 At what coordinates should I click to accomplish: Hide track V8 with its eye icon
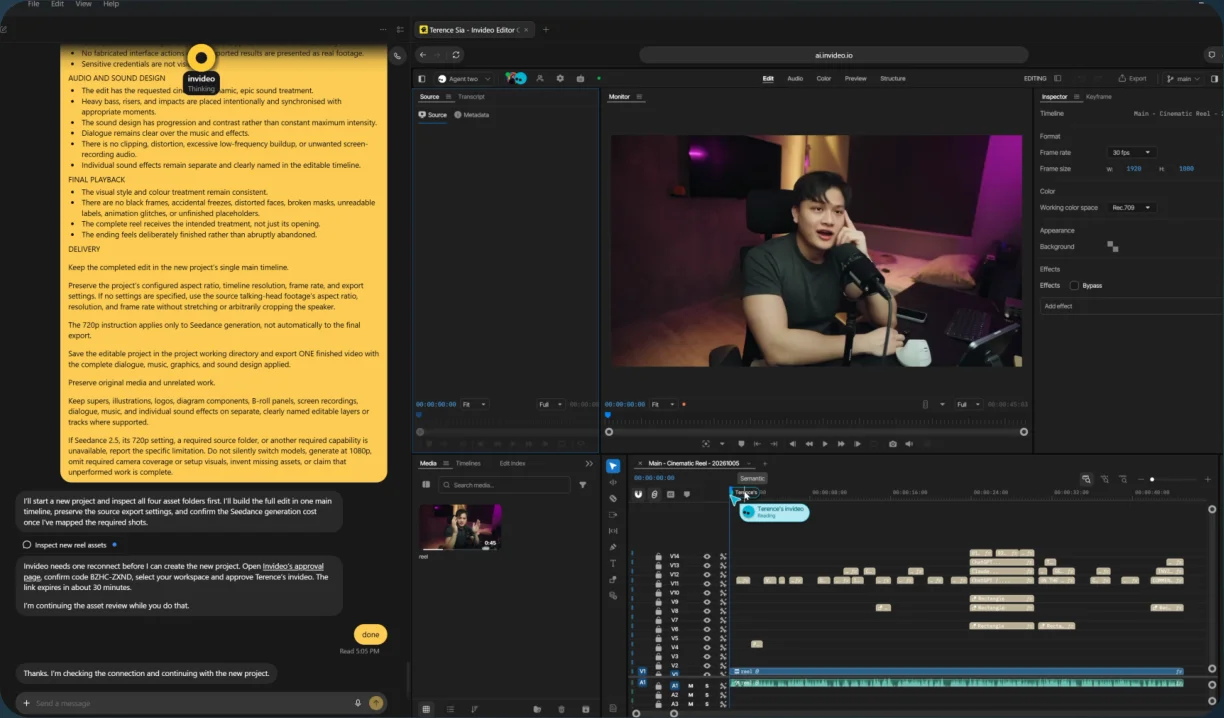tap(707, 611)
